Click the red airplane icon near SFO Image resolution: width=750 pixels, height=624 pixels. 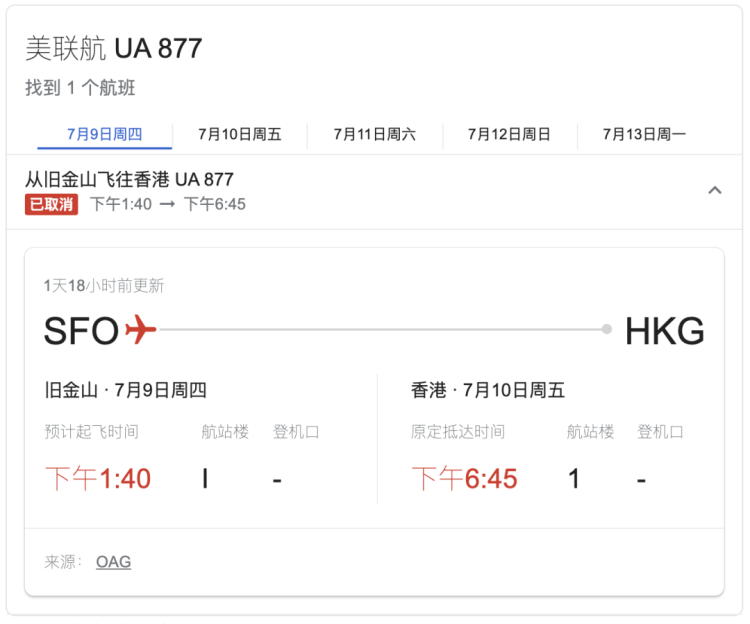pyautogui.click(x=141, y=329)
